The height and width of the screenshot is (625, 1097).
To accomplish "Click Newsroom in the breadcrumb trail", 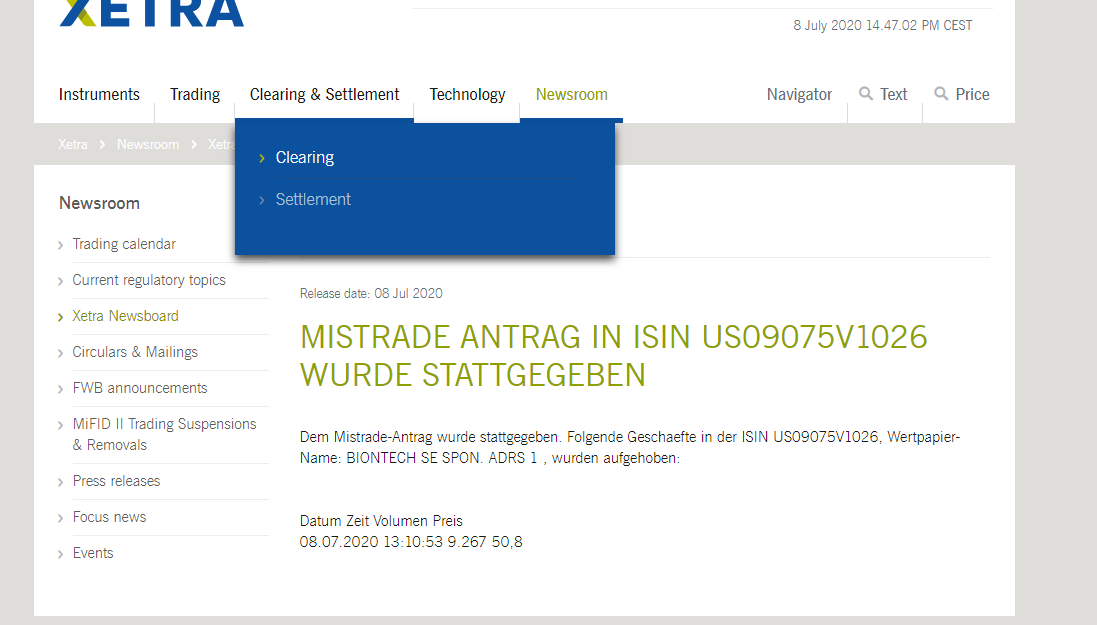I will pos(148,144).
